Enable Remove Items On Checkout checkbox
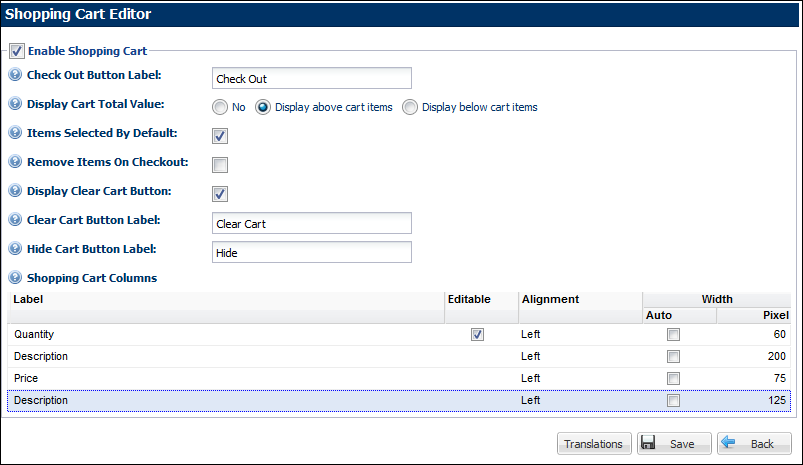803x465 pixels. tap(220, 165)
